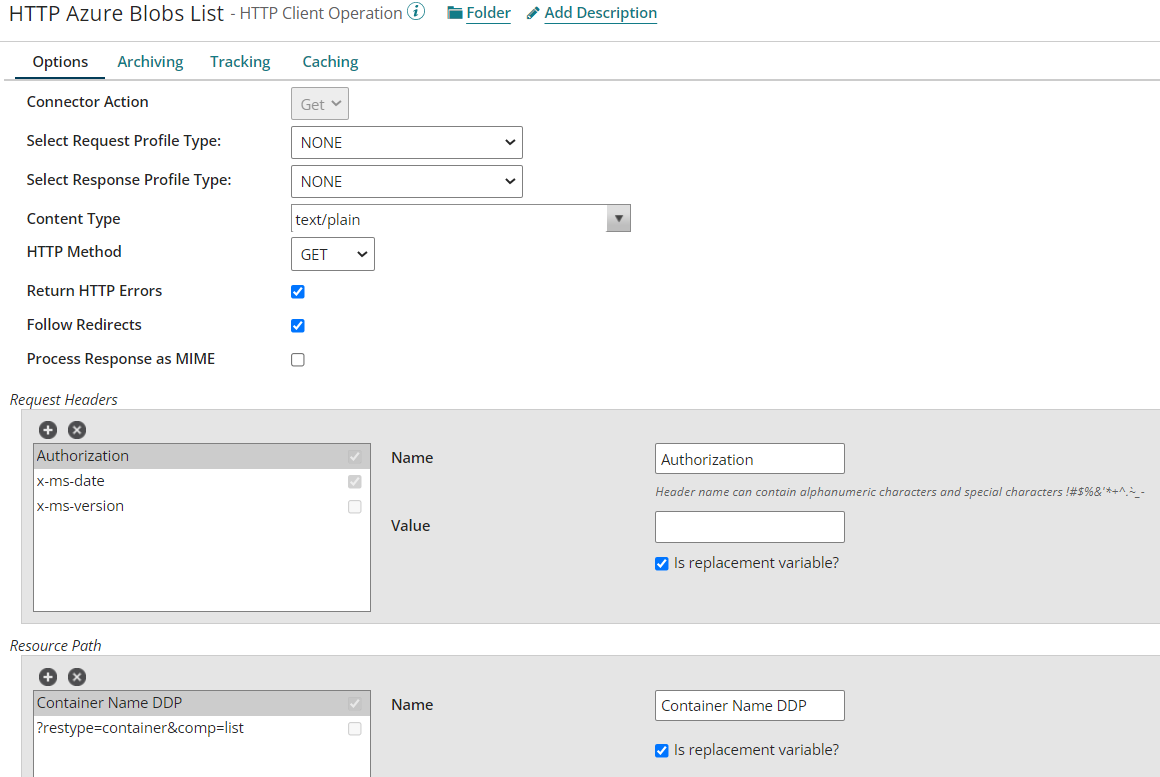
Task: Open the HTTP Client Operation info tooltip
Action: 417,12
